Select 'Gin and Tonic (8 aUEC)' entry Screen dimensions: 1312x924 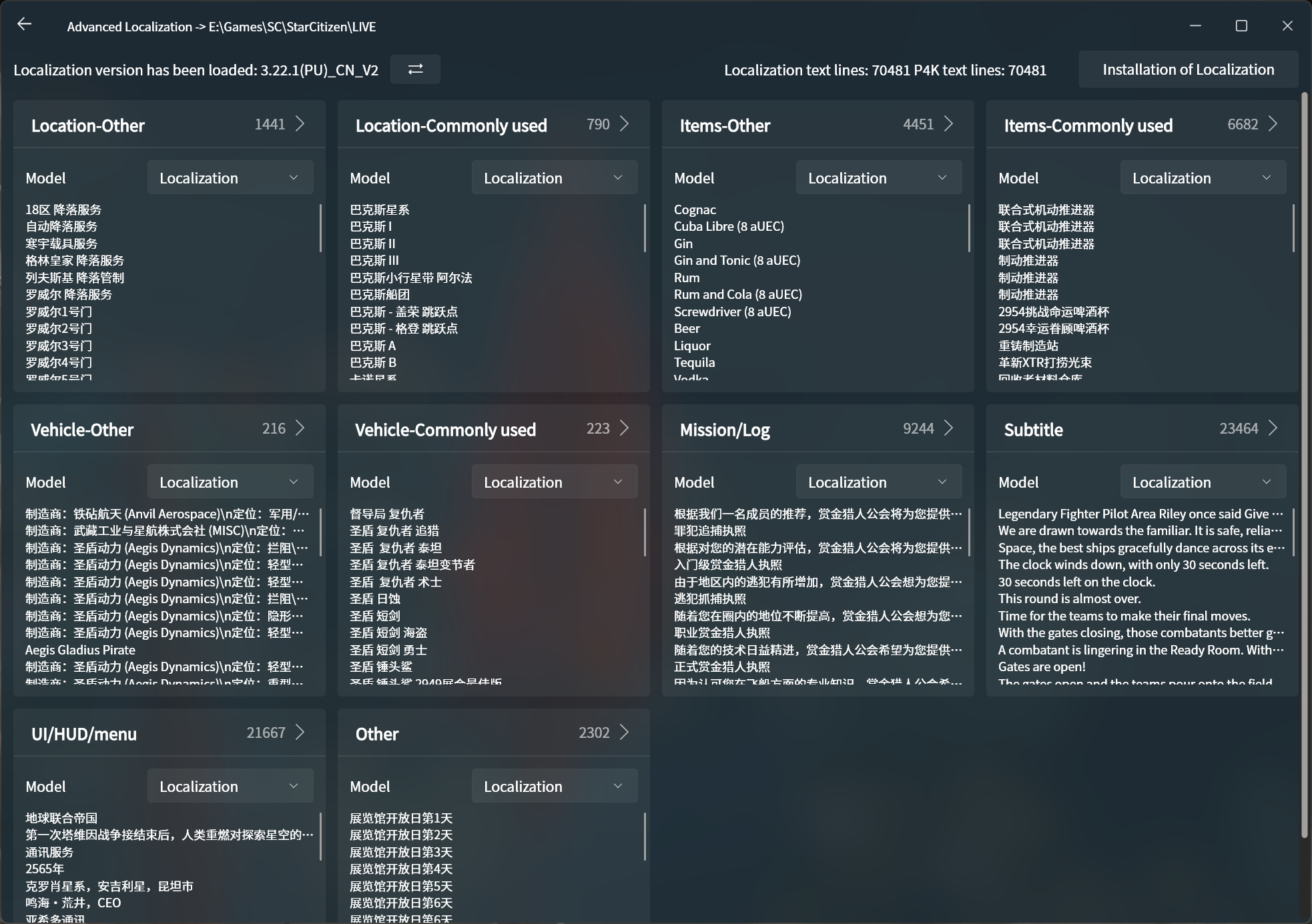tap(737, 260)
